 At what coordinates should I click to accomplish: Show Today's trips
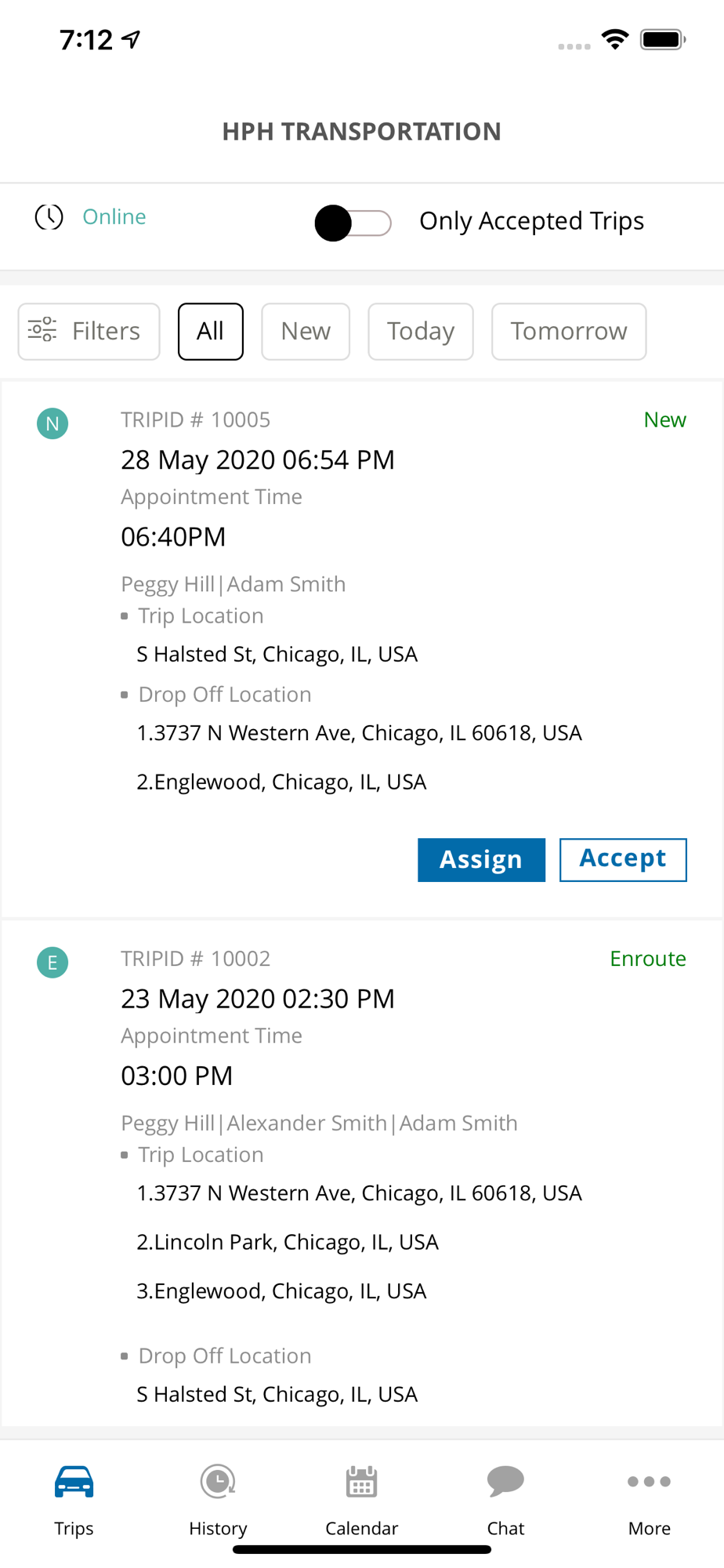coord(421,332)
